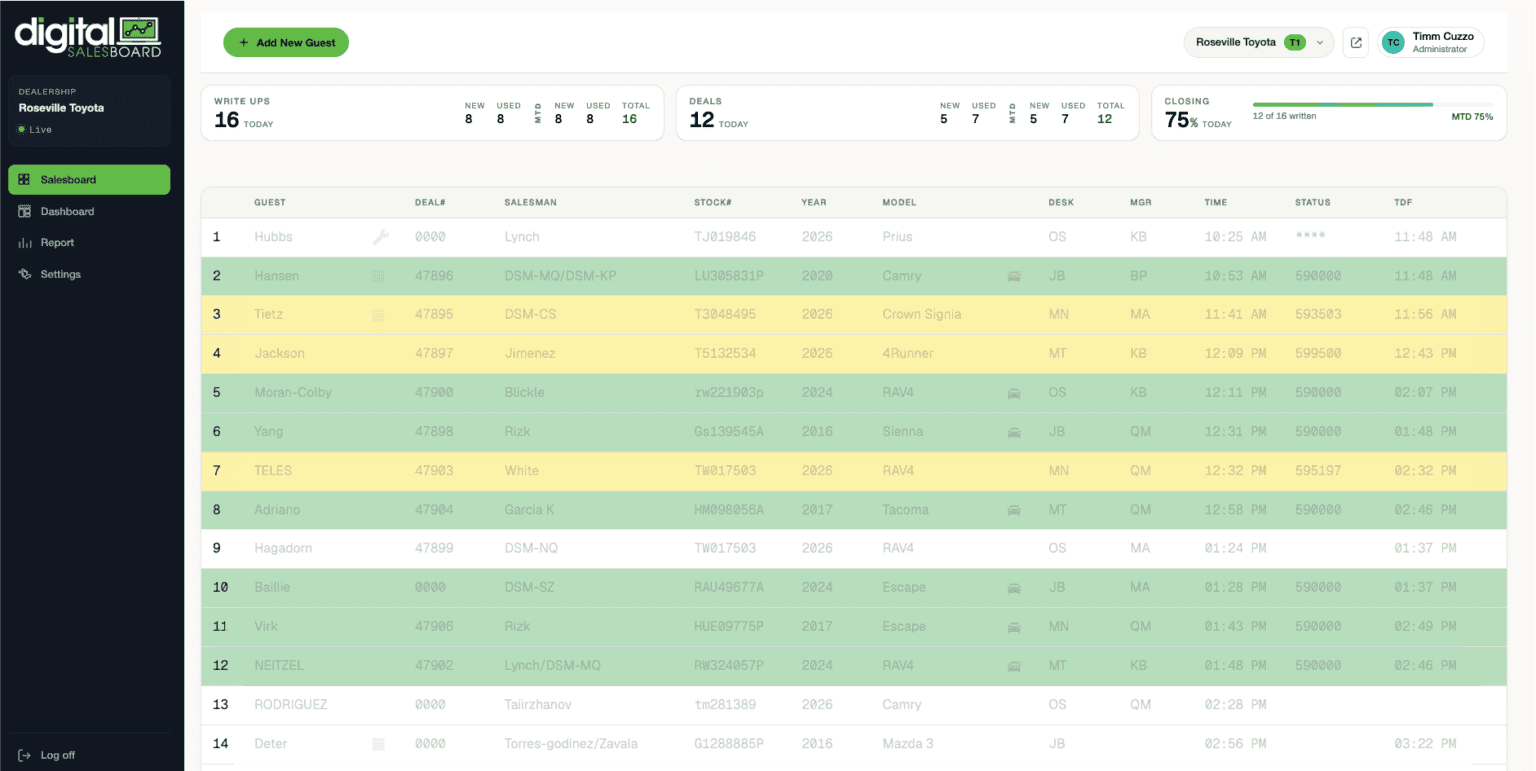Click the TC avatar circle

click(1393, 42)
